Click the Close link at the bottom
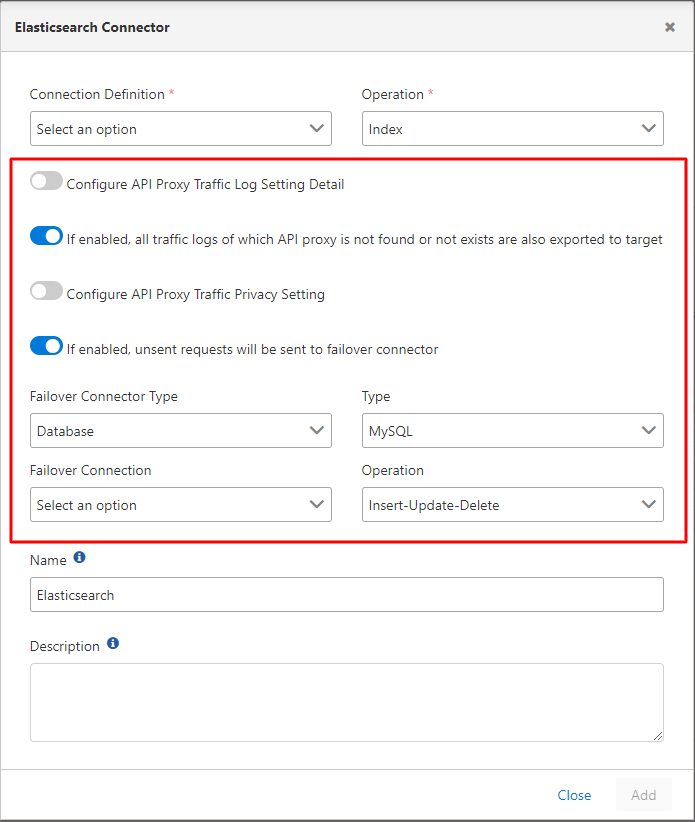 (574, 795)
